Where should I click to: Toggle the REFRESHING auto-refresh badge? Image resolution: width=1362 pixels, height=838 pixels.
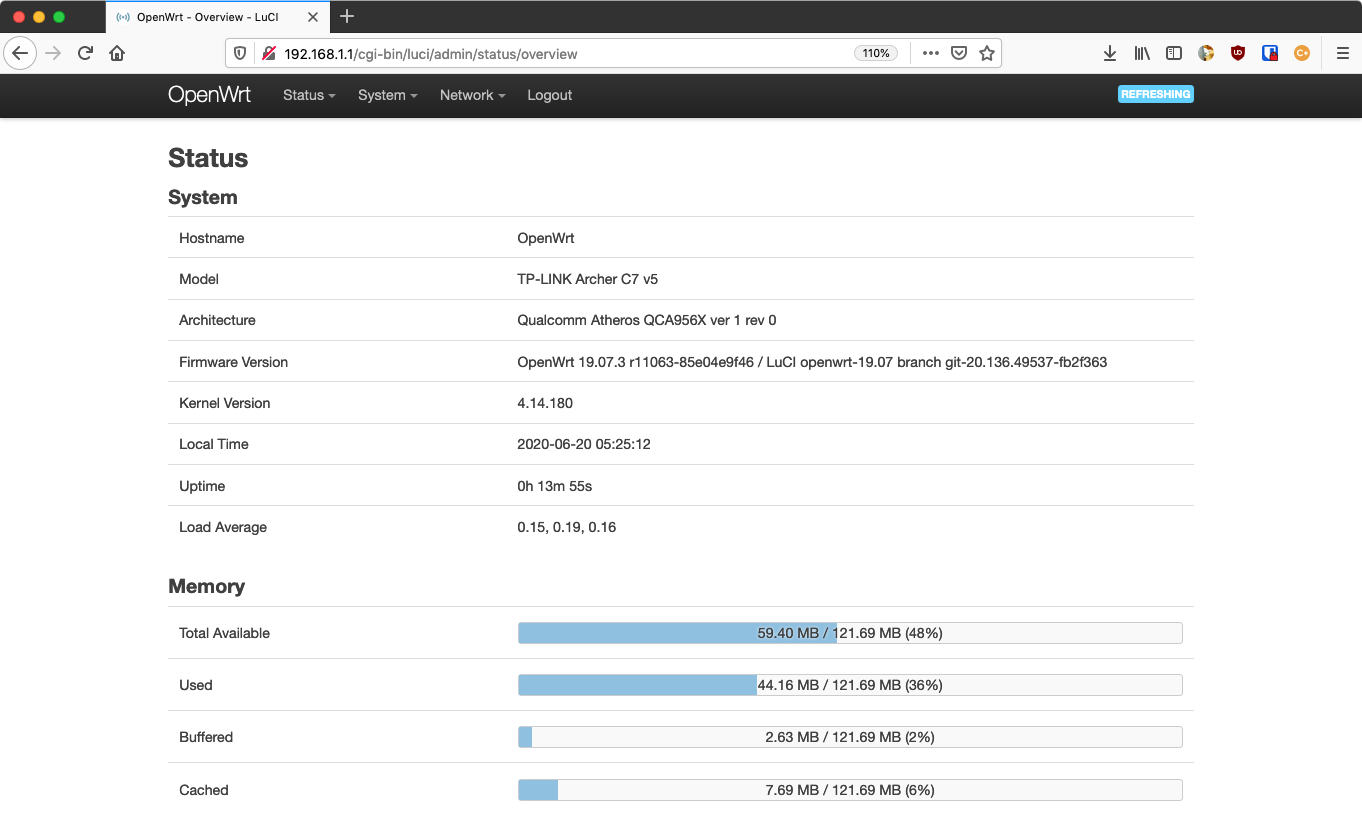1156,94
